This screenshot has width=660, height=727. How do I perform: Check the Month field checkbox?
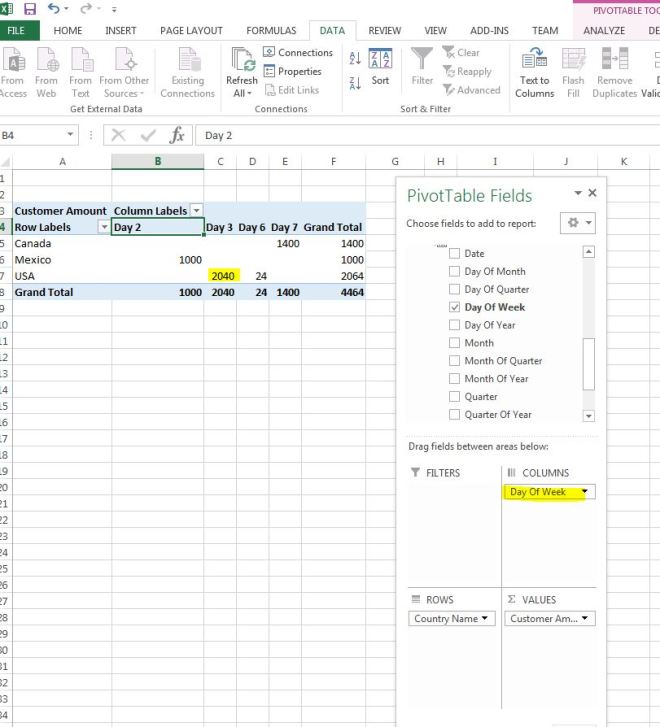click(455, 343)
